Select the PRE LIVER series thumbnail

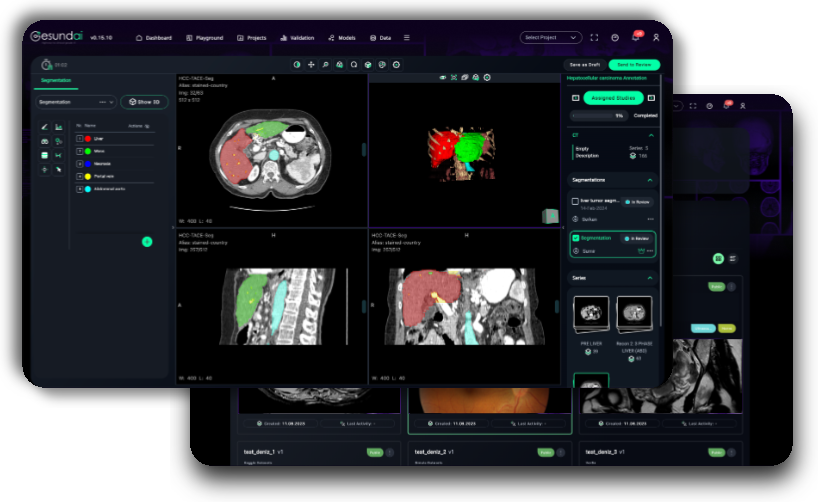(591, 314)
